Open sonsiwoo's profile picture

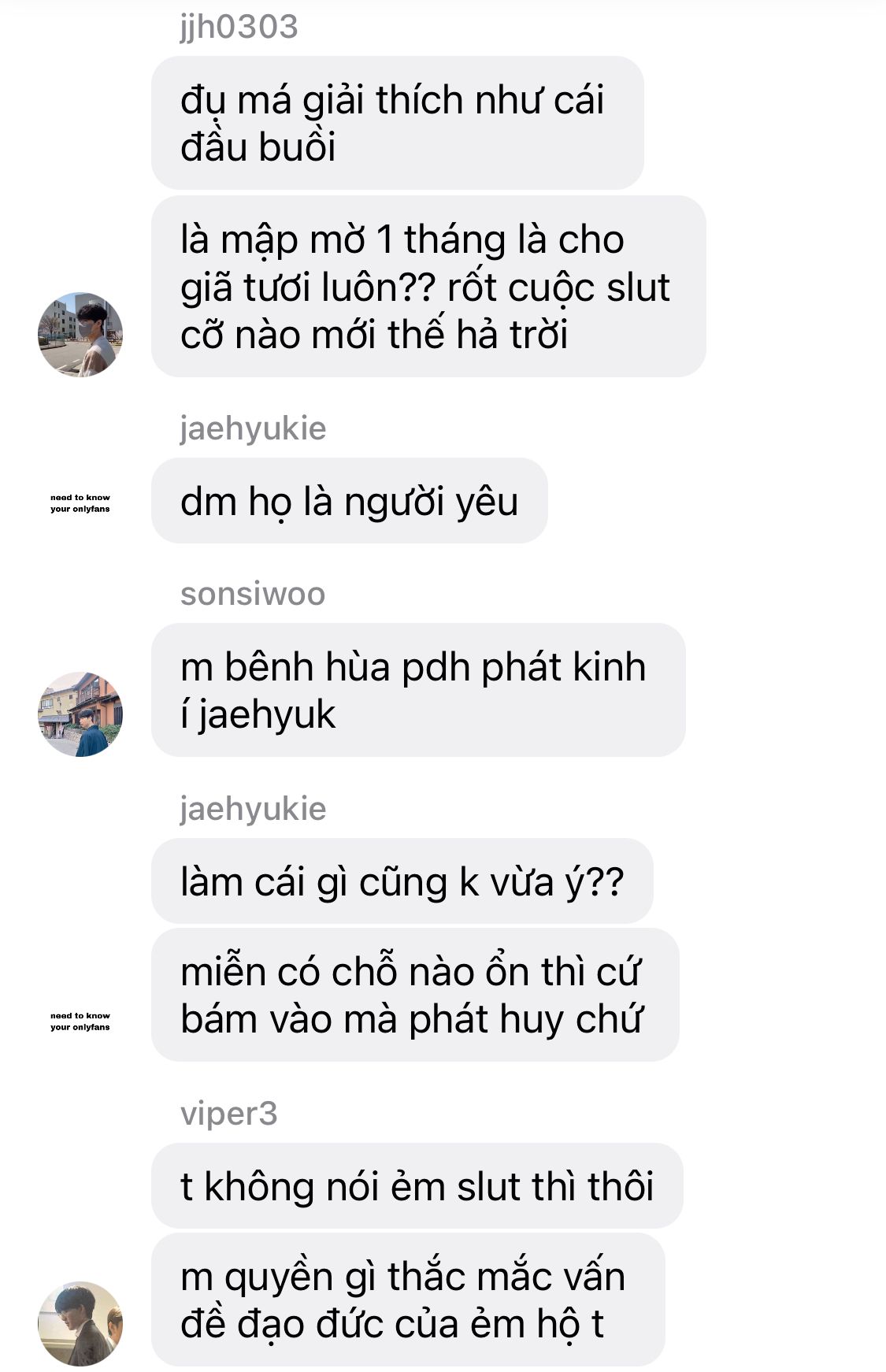[80, 714]
